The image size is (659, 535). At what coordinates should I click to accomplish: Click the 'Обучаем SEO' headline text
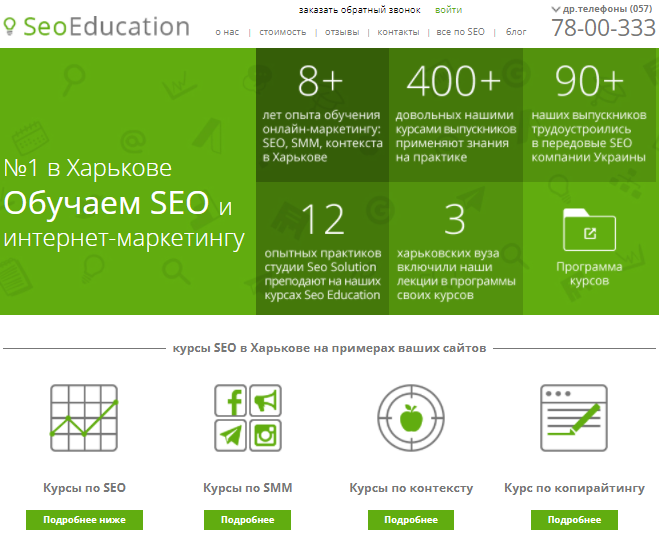point(106,203)
